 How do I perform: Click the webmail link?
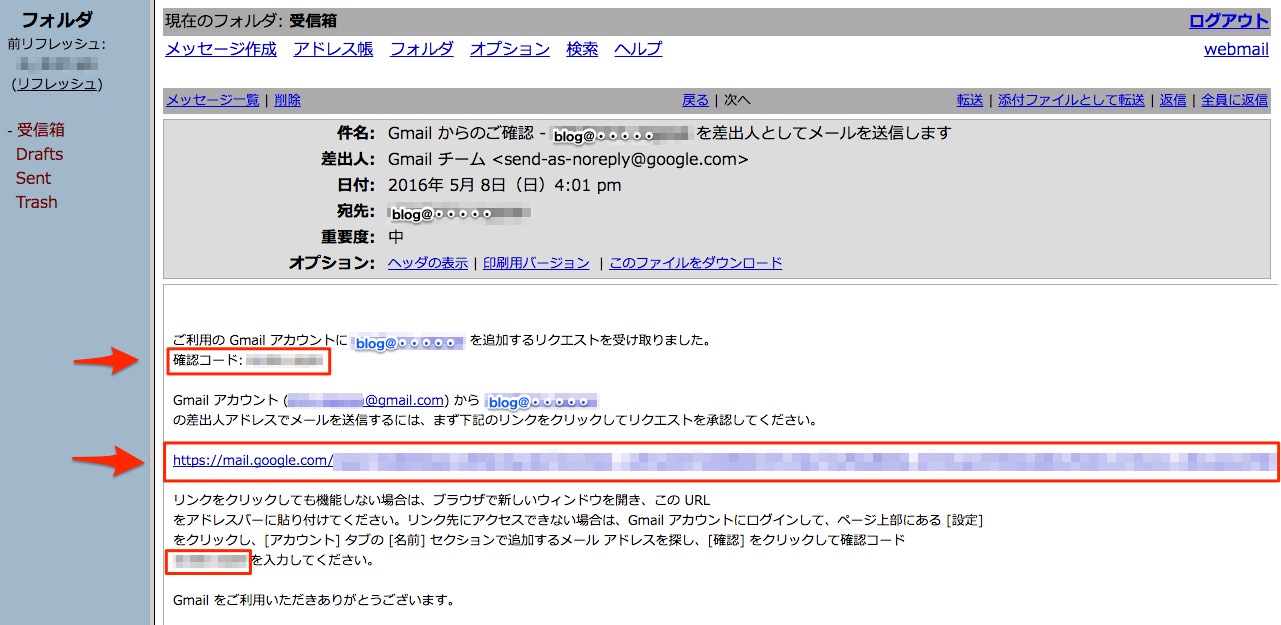tap(1236, 49)
